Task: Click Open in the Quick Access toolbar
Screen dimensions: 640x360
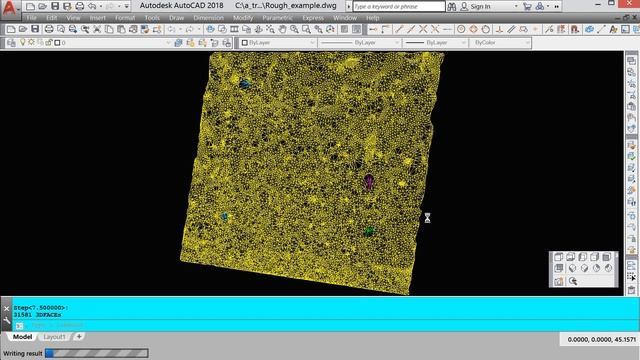Action: (x=42, y=6)
